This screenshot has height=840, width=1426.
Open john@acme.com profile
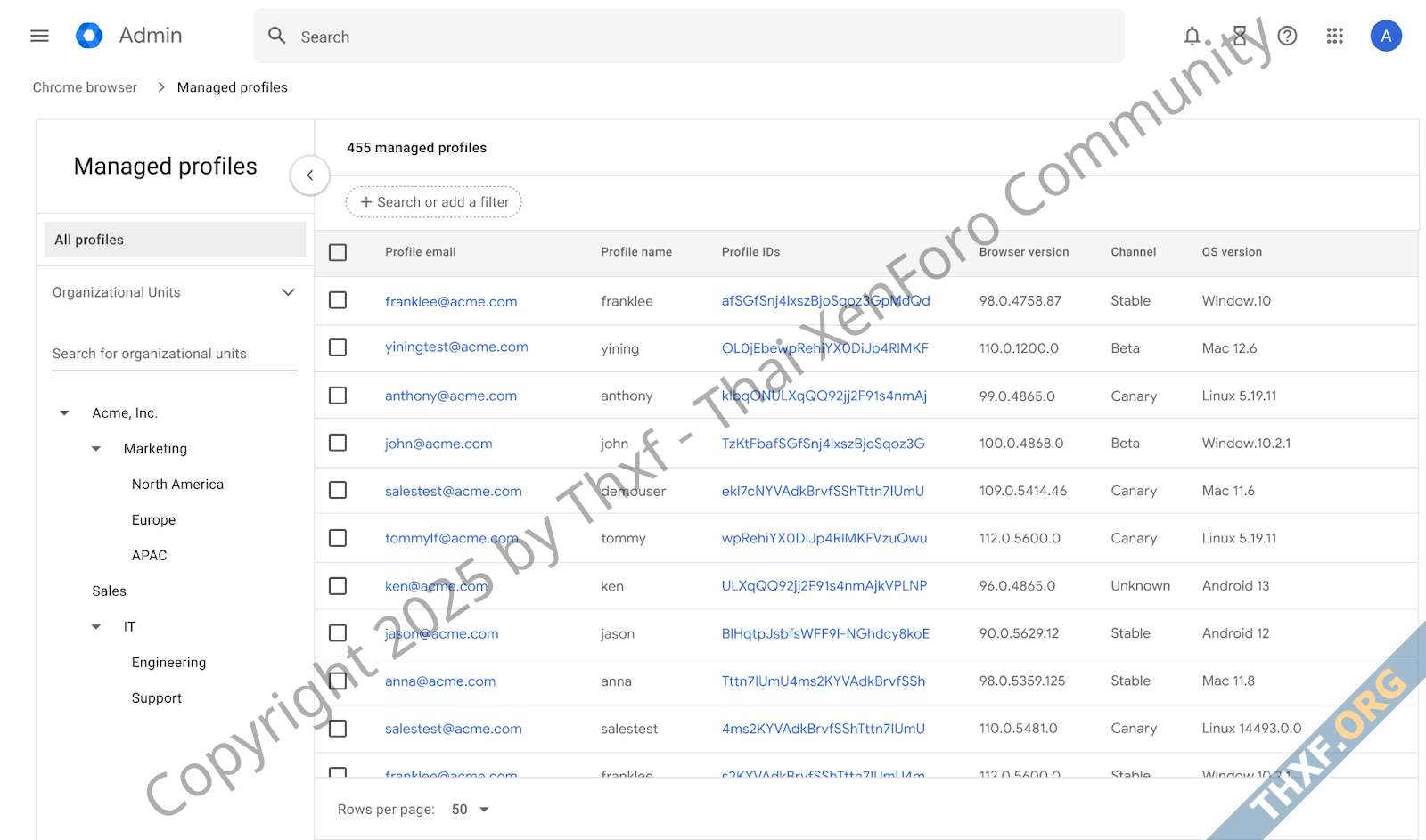click(x=438, y=444)
